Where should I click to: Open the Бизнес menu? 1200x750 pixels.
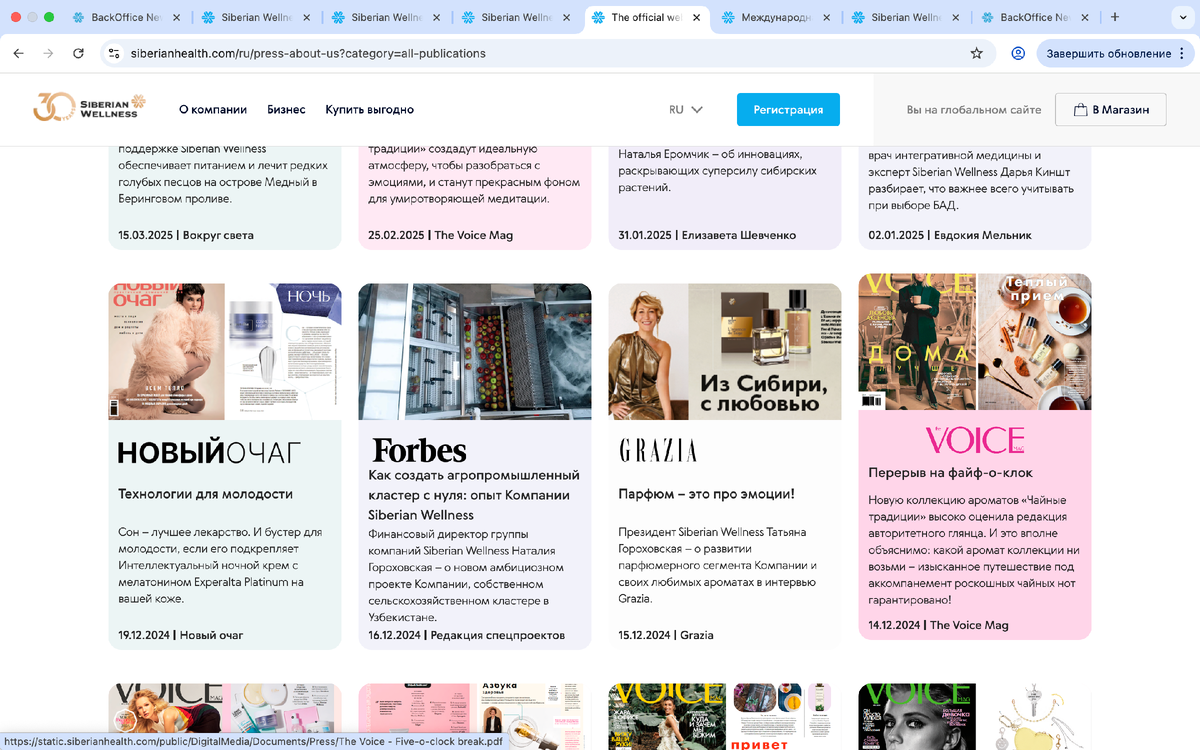tap(286, 110)
